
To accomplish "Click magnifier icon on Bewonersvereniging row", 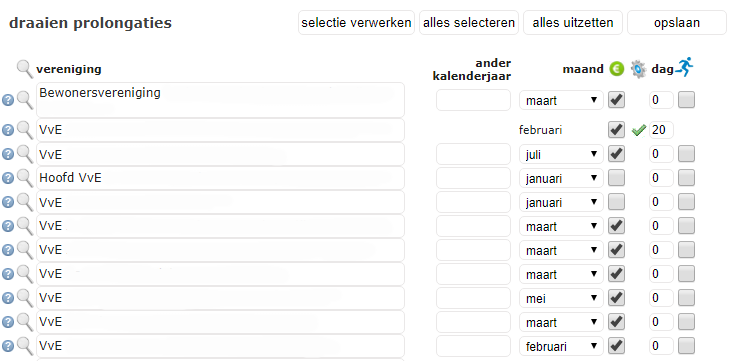I will [25, 100].
